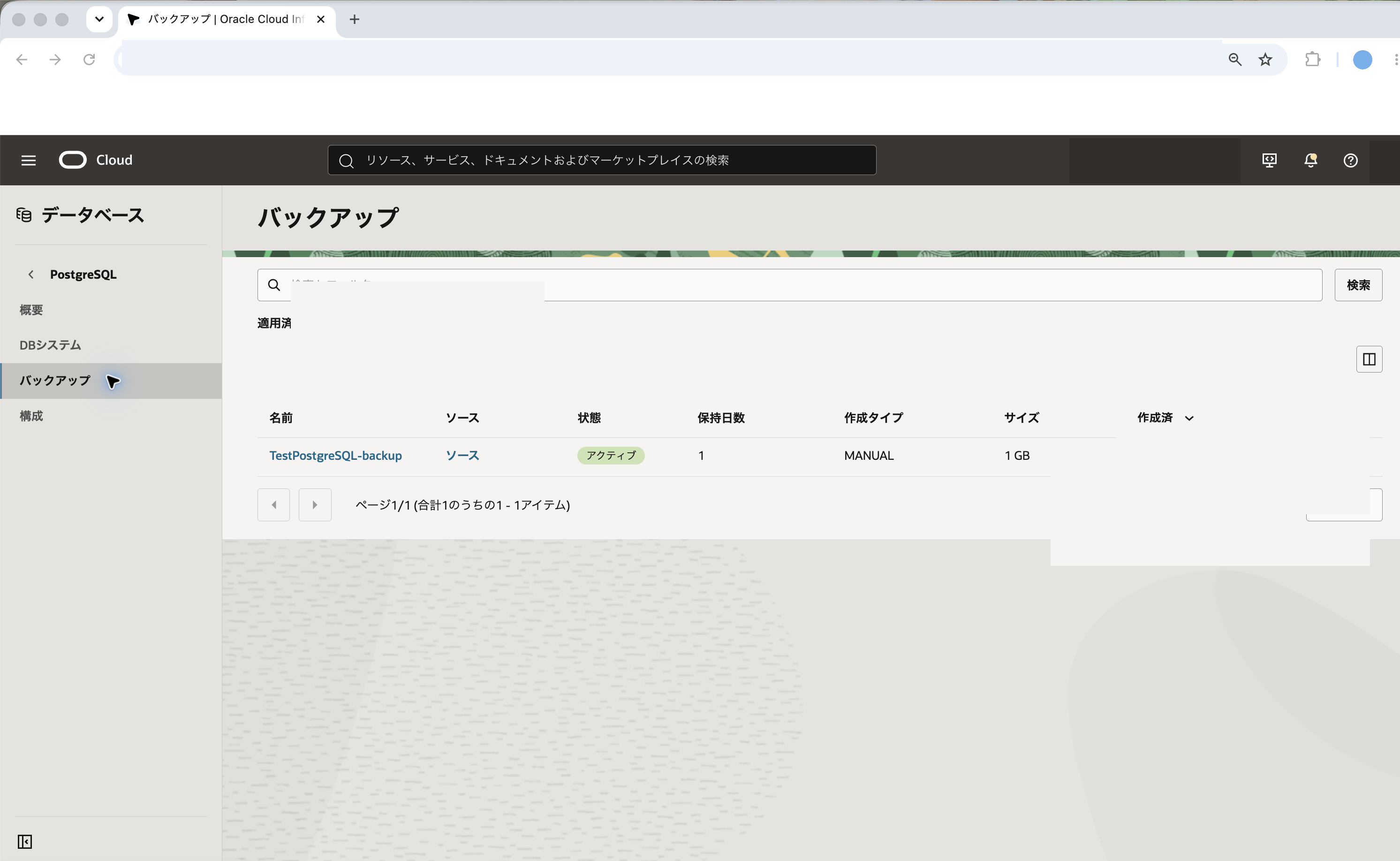Reload the browser page
The width and height of the screenshot is (1400, 861).
(x=90, y=60)
